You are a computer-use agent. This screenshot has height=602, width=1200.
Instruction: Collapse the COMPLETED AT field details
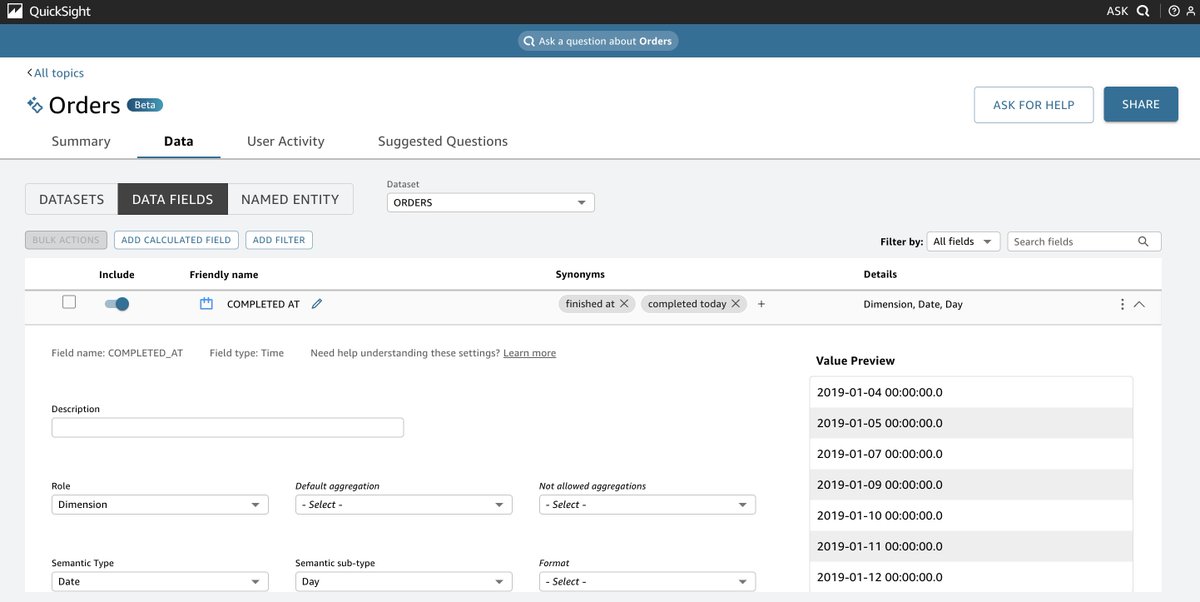click(1139, 304)
